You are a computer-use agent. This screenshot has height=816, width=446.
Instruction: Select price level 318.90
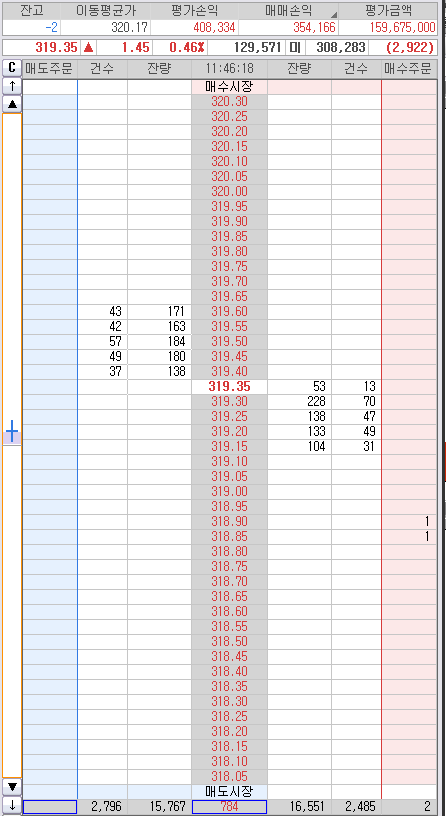tap(230, 521)
